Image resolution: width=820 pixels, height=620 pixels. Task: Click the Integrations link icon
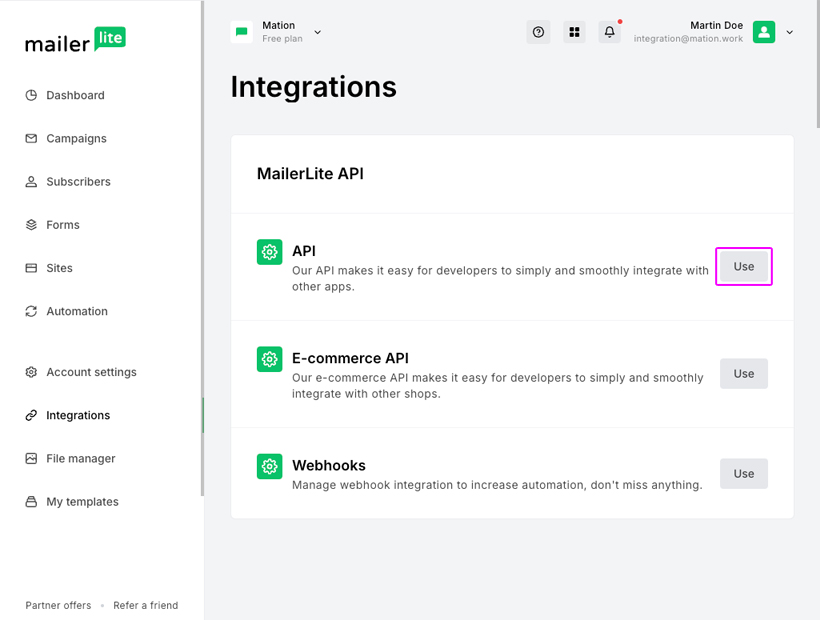coord(31,415)
